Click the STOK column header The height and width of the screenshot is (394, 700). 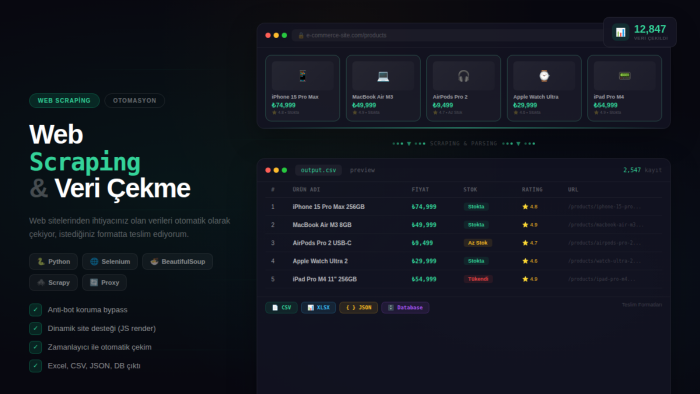(x=470, y=190)
